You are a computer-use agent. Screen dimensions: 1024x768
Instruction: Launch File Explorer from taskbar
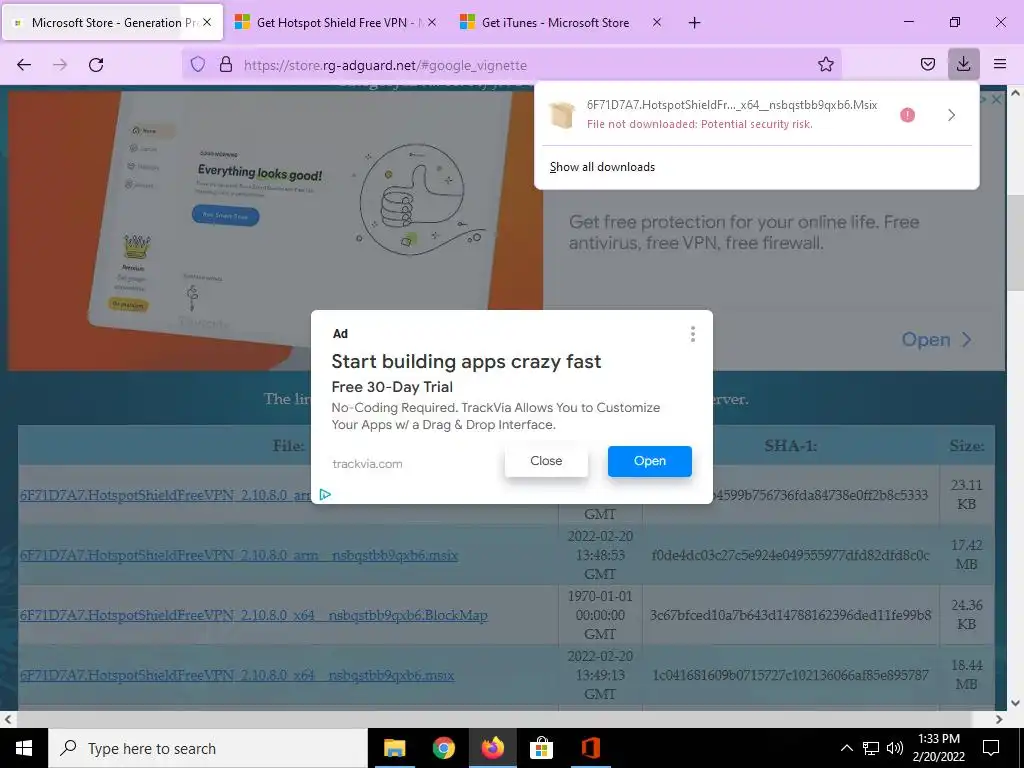click(x=394, y=748)
